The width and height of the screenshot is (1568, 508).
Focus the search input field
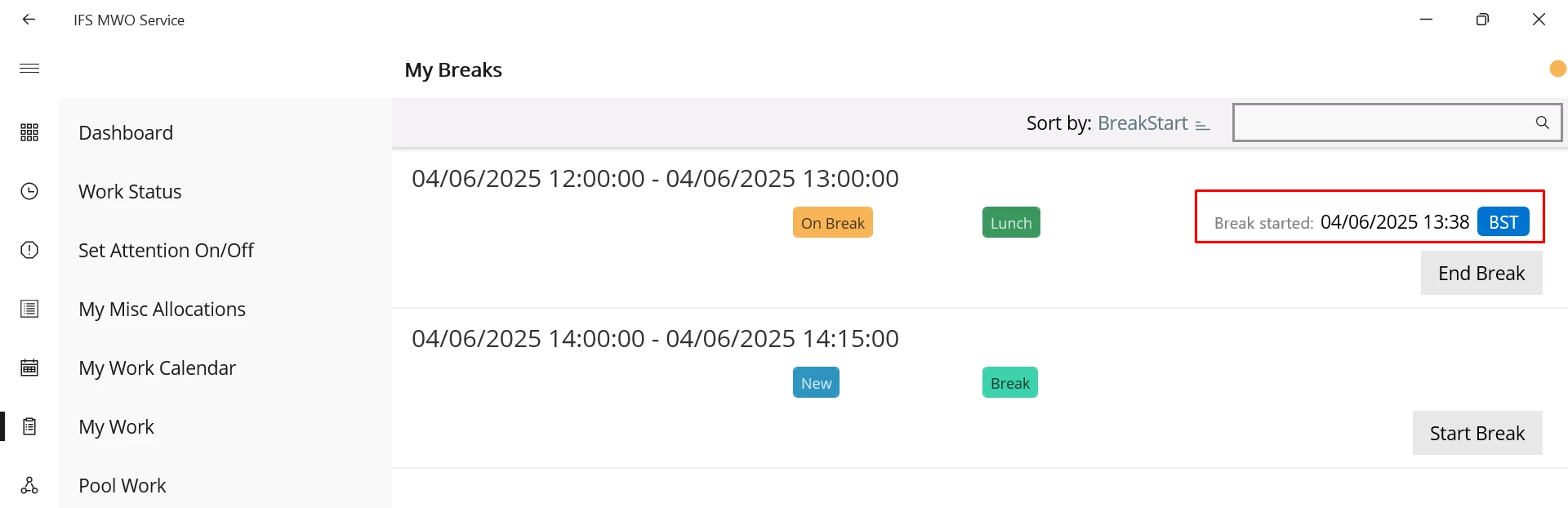point(1383,123)
